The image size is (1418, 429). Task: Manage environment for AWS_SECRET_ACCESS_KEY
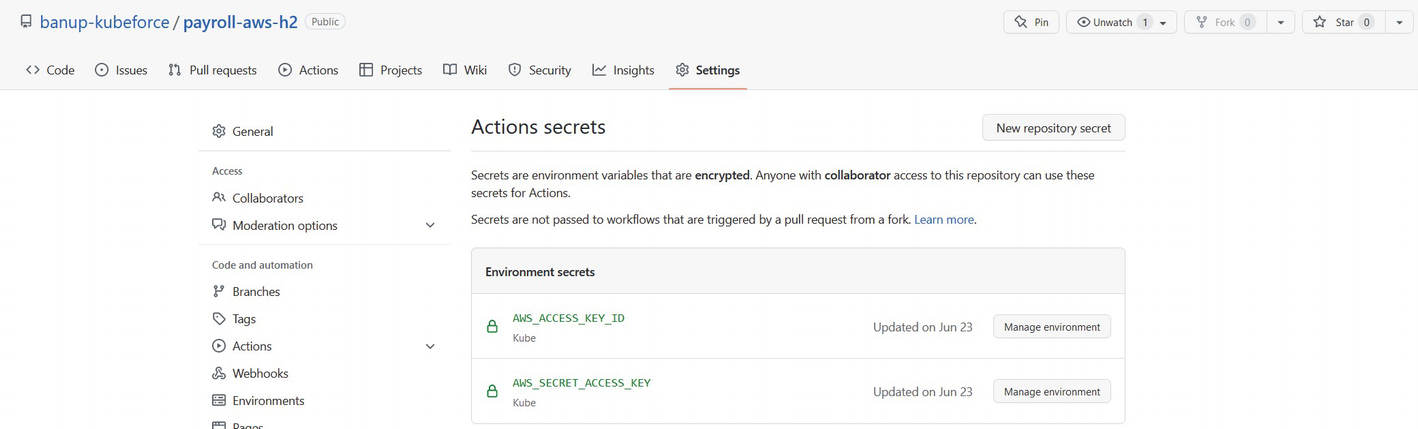(1051, 392)
